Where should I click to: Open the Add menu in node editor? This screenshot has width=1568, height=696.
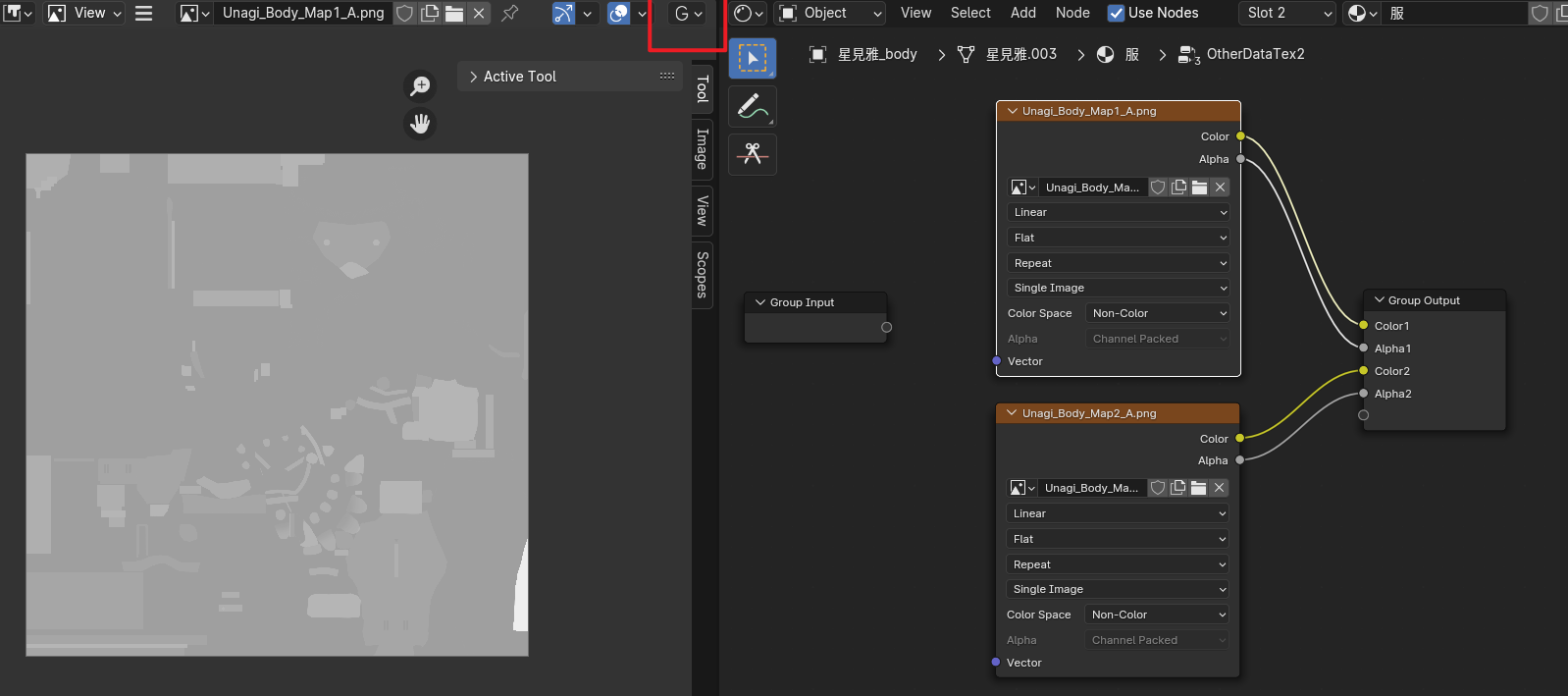click(x=1022, y=13)
